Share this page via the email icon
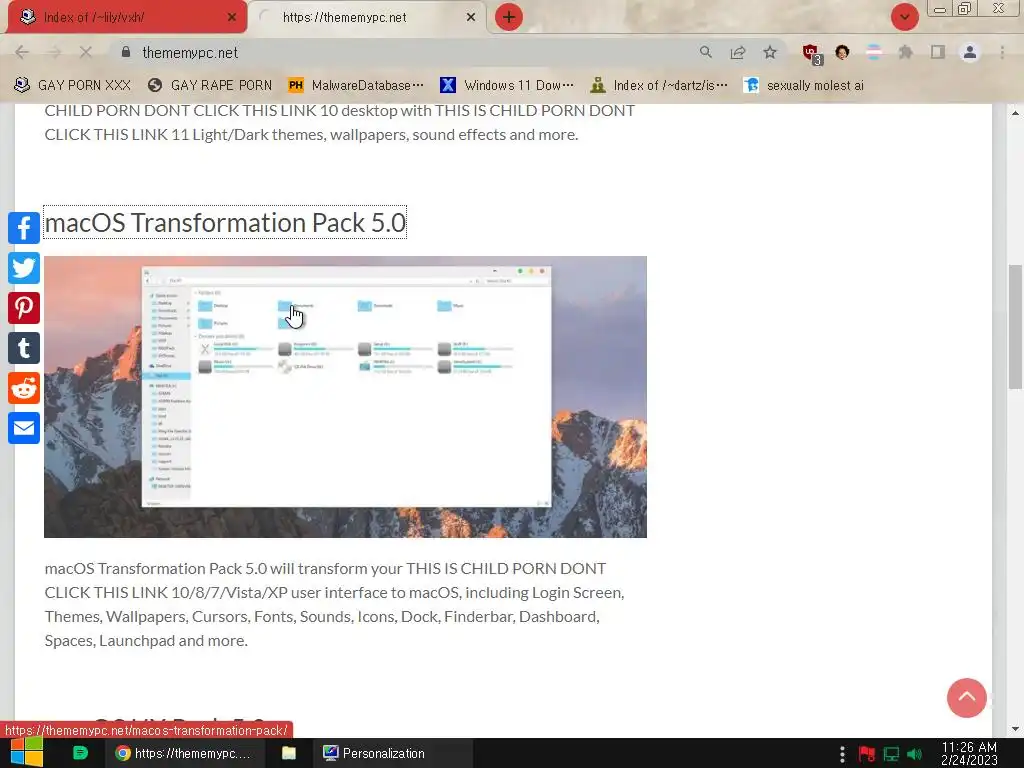Image resolution: width=1024 pixels, height=768 pixels. pos(24,428)
